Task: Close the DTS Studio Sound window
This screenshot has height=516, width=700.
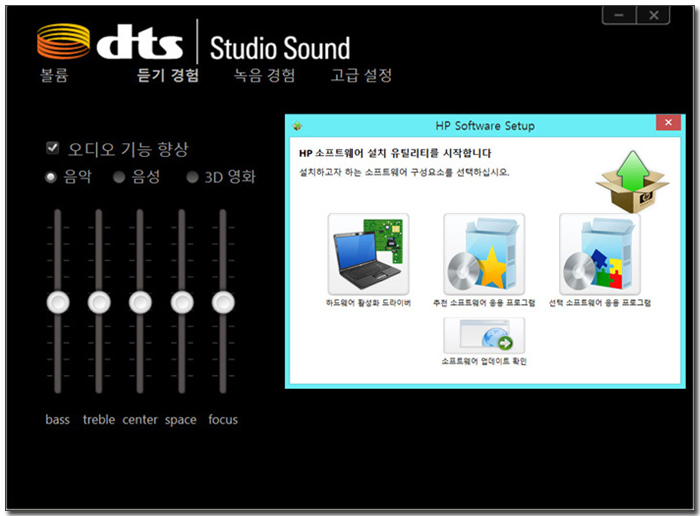Action: (654, 15)
